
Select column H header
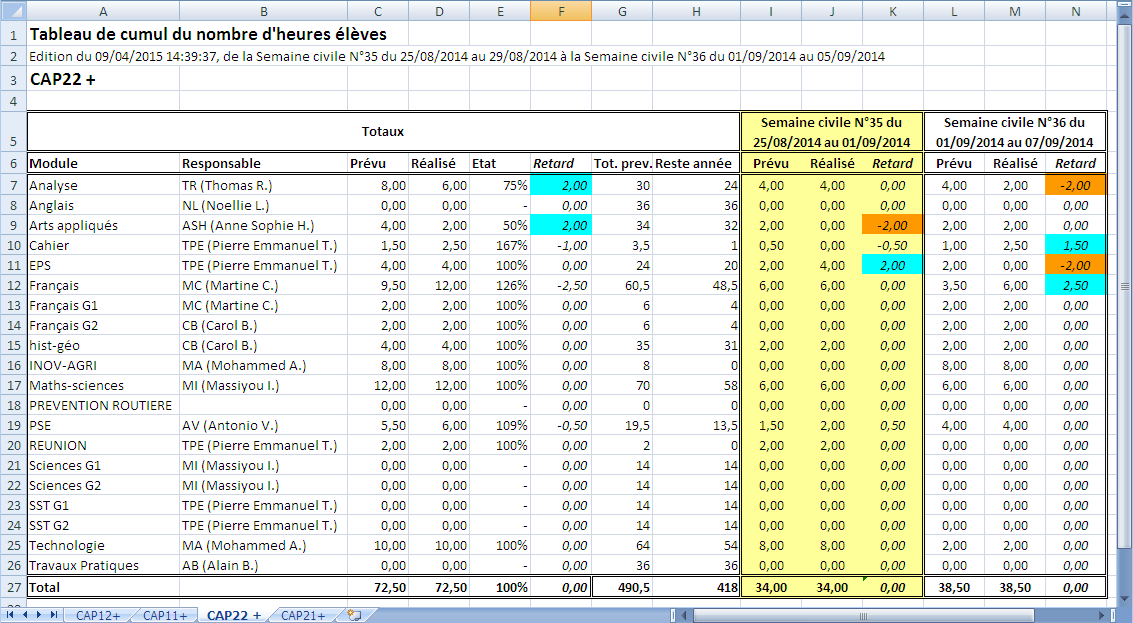click(696, 11)
